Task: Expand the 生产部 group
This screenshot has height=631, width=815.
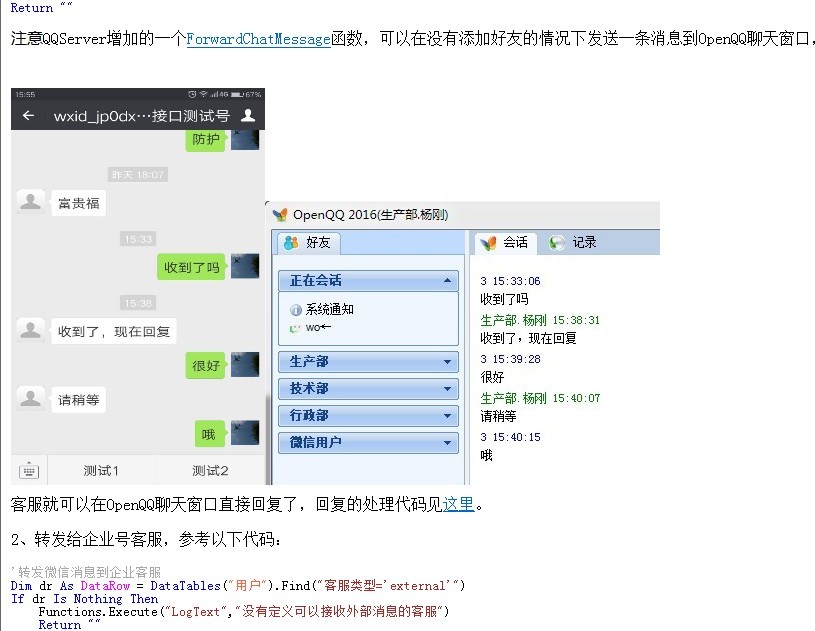Action: [x=446, y=362]
